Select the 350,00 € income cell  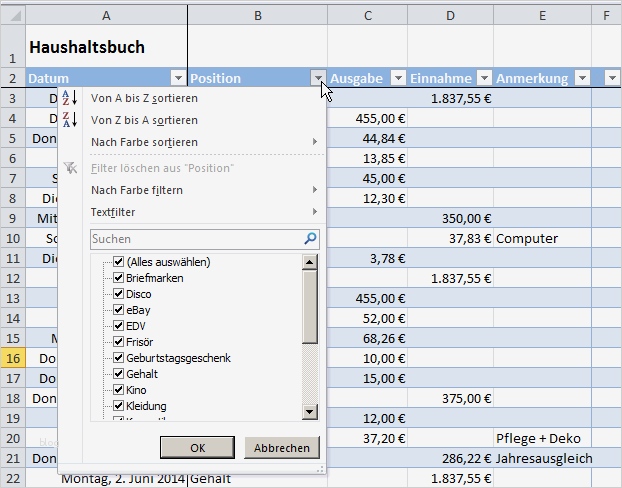click(x=450, y=218)
